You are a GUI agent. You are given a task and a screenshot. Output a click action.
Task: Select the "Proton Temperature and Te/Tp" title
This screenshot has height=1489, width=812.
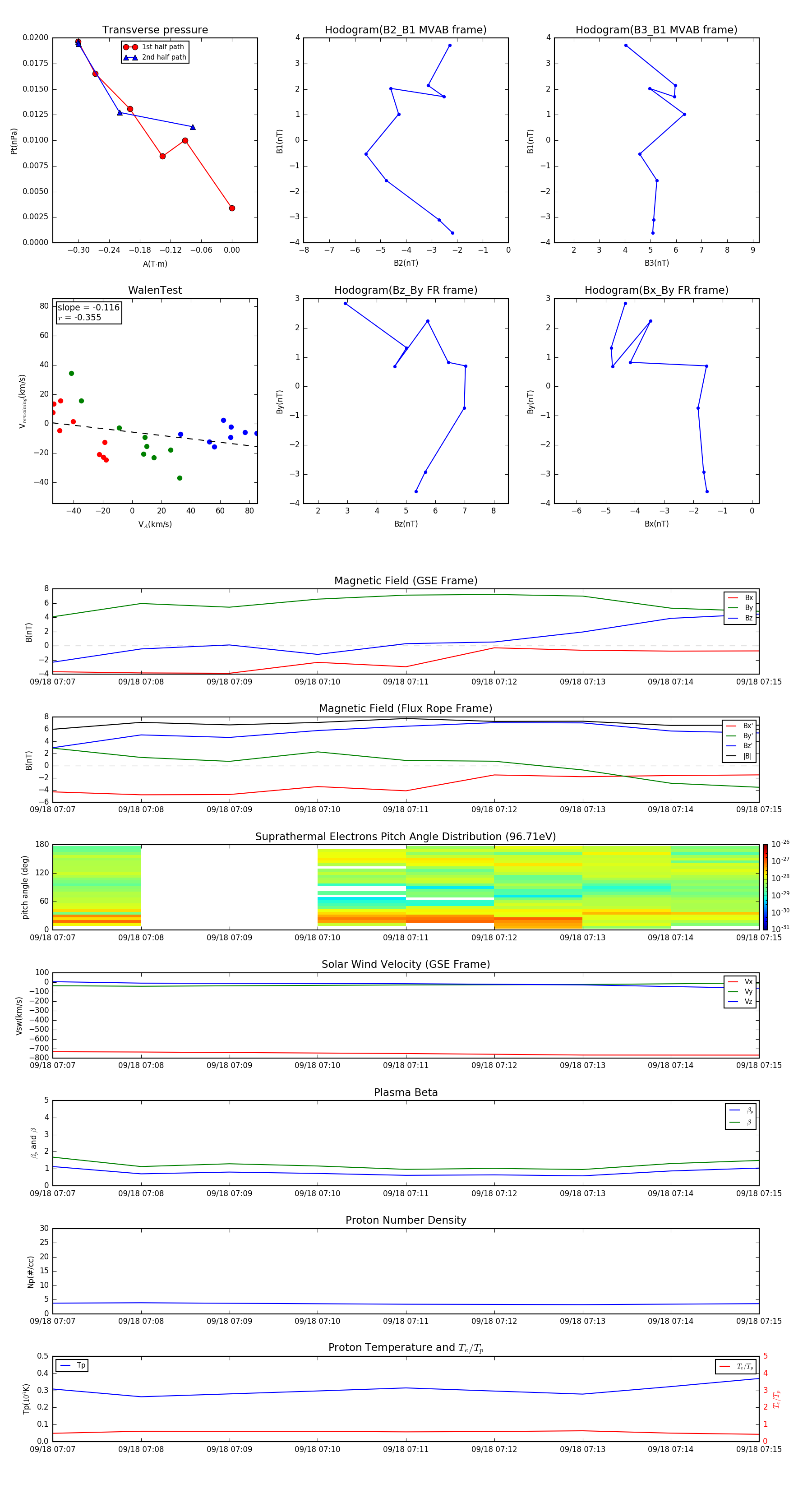(x=406, y=1348)
